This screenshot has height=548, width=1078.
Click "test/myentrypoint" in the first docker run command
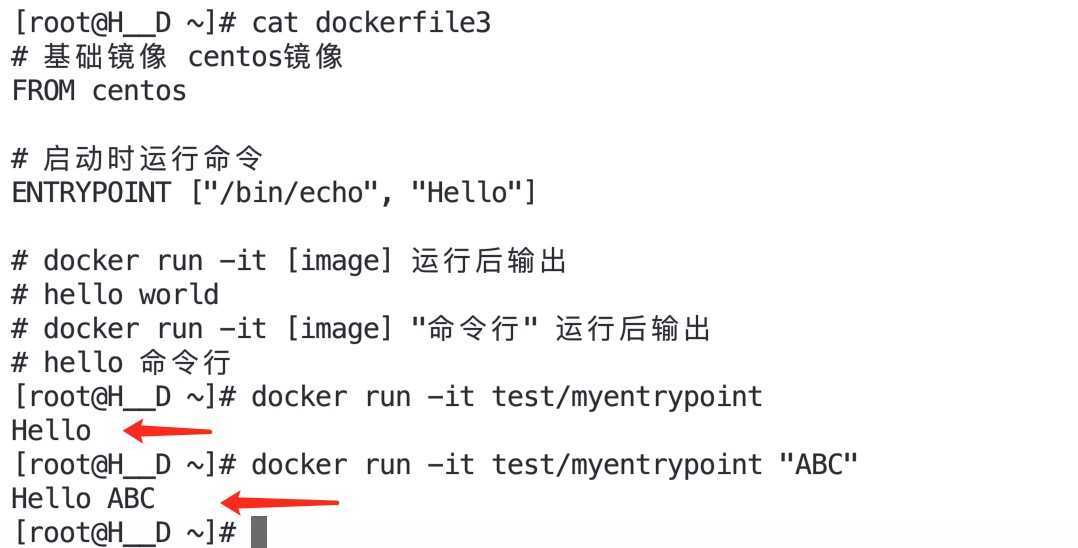click(x=627, y=396)
